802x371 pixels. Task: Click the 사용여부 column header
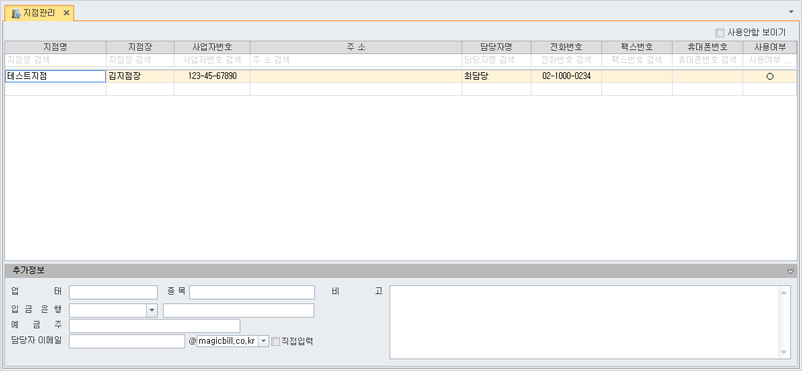click(x=770, y=47)
